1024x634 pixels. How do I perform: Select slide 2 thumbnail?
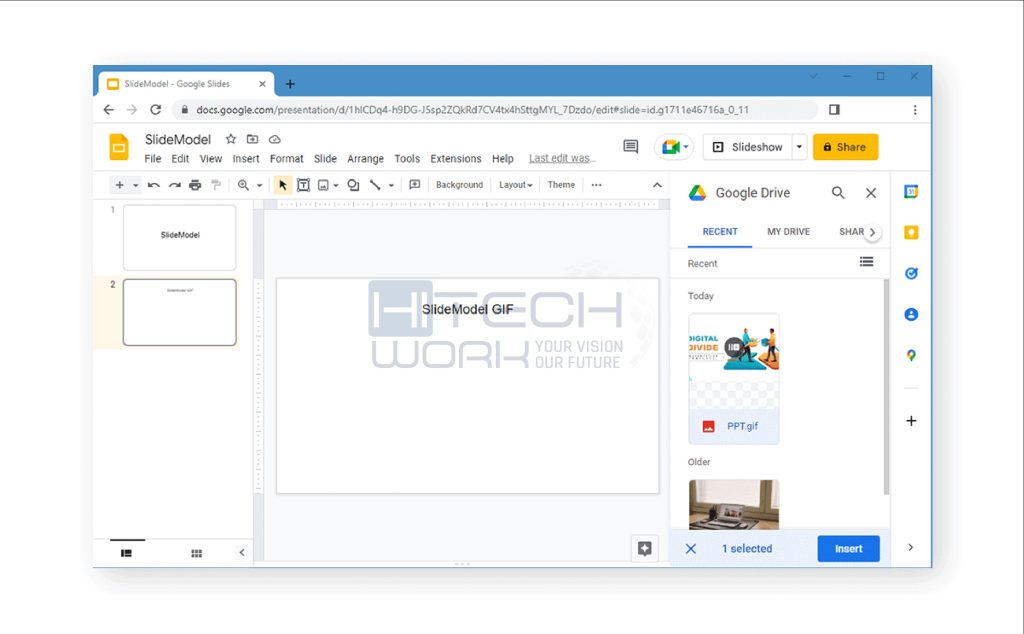point(180,312)
